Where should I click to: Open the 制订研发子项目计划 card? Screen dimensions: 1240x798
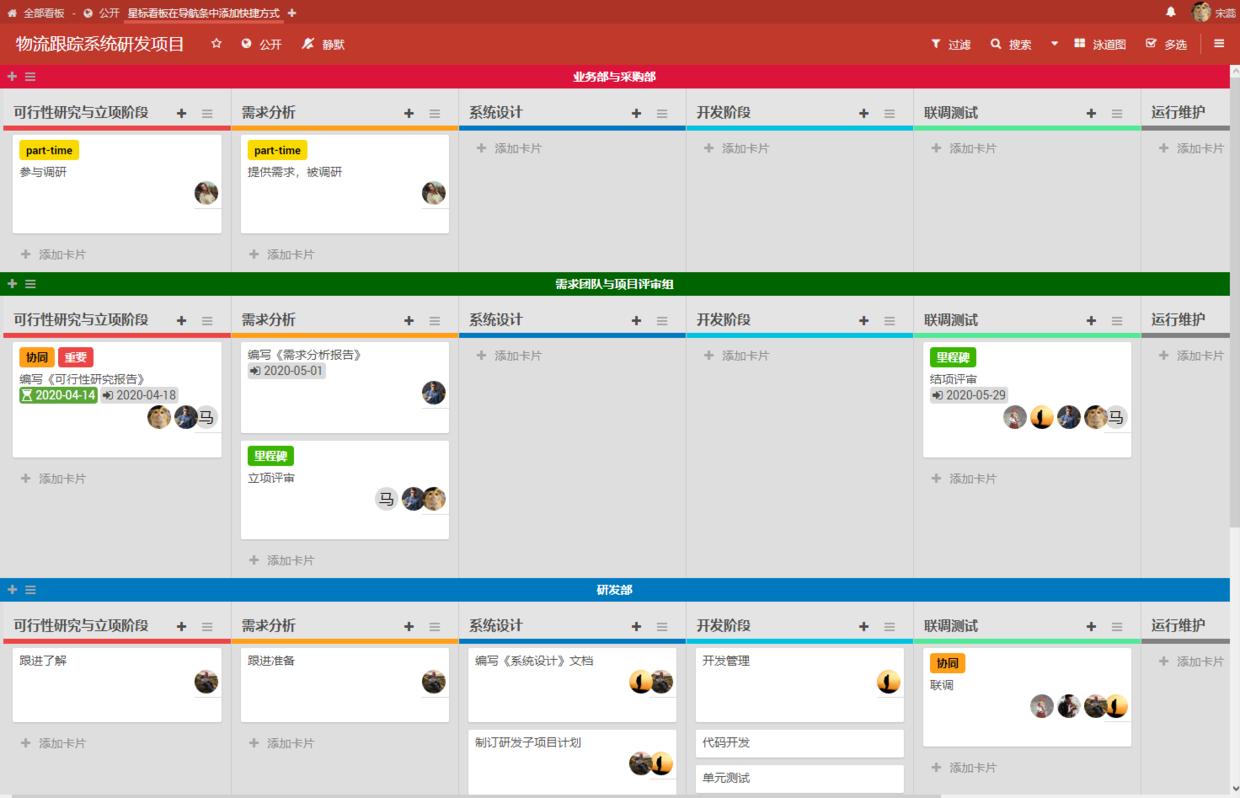[572, 762]
